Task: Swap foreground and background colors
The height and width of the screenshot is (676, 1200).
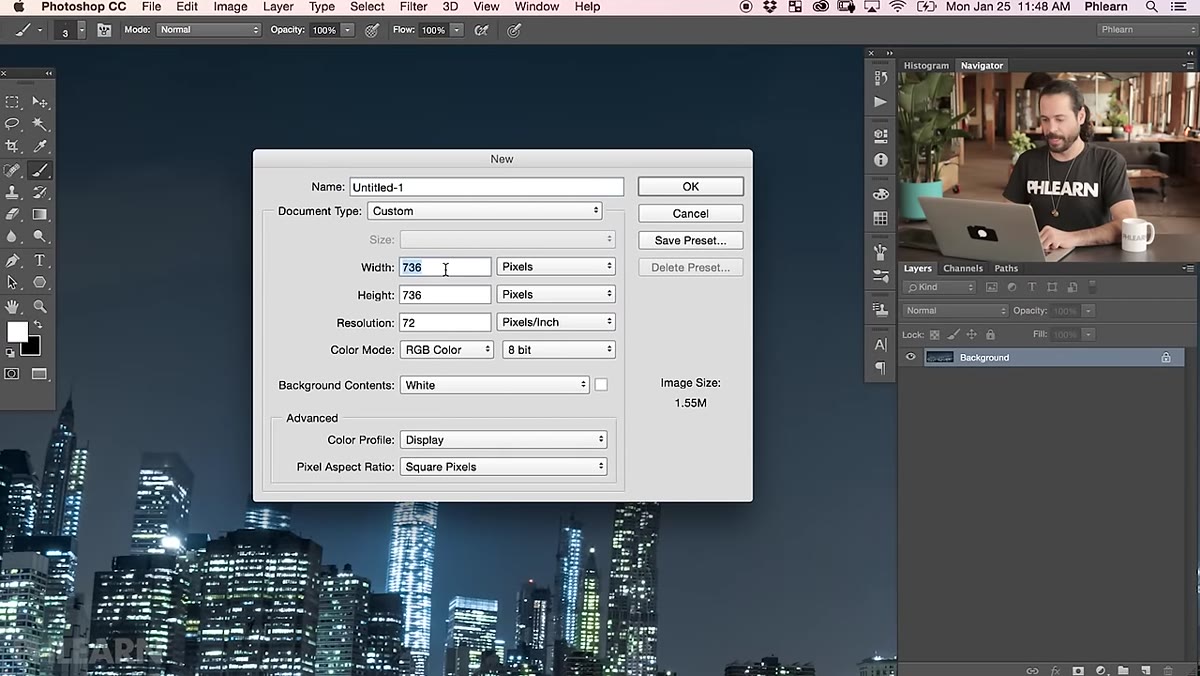Action: [37, 325]
